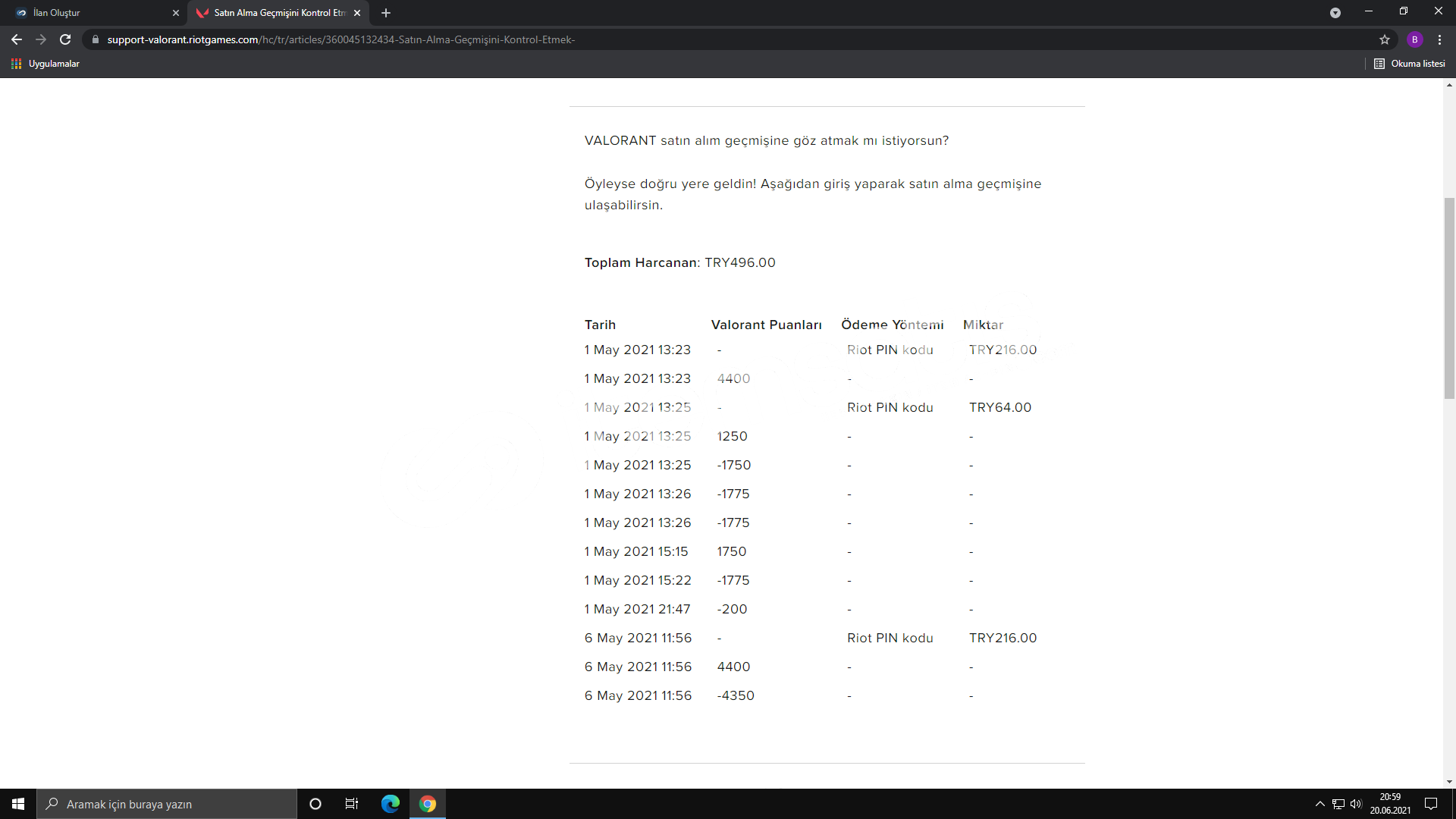Open the Uygulamalar apps shortcut
1456x819 pixels.
45,64
